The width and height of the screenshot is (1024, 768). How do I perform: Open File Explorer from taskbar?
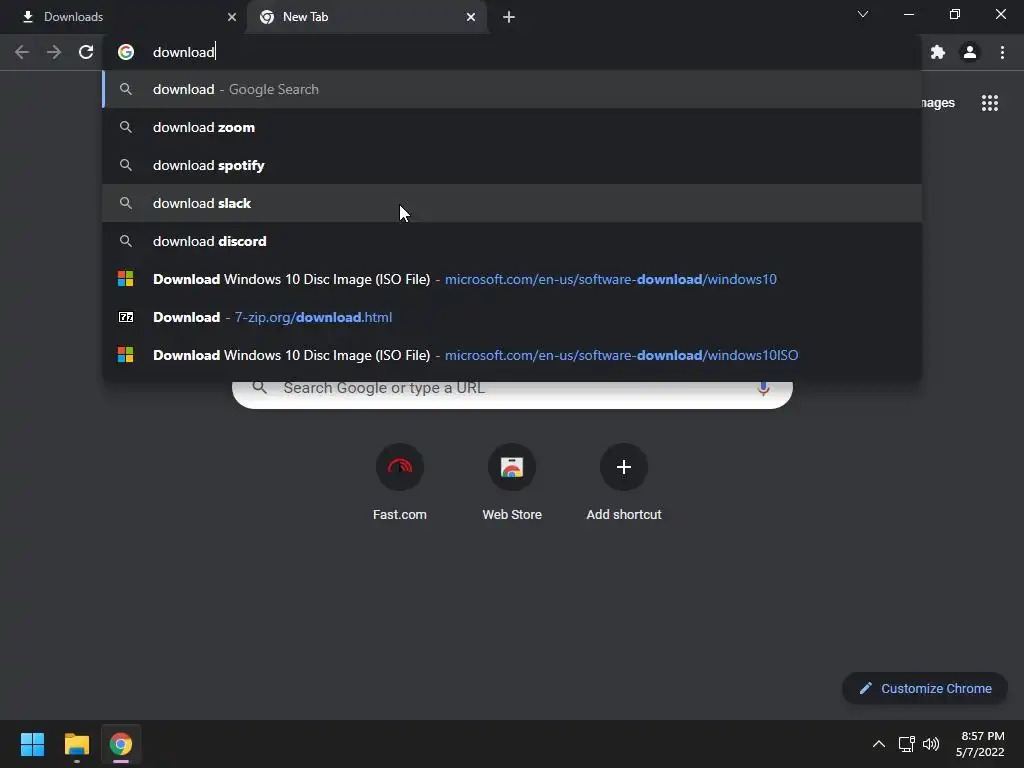76,744
